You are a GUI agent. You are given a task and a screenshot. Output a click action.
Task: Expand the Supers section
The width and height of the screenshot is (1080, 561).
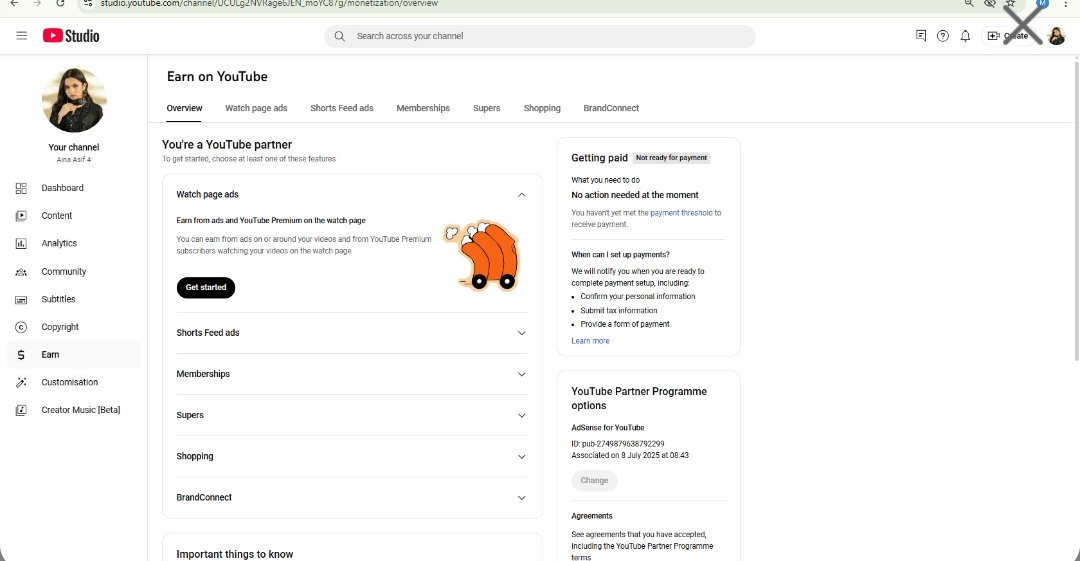pos(521,416)
